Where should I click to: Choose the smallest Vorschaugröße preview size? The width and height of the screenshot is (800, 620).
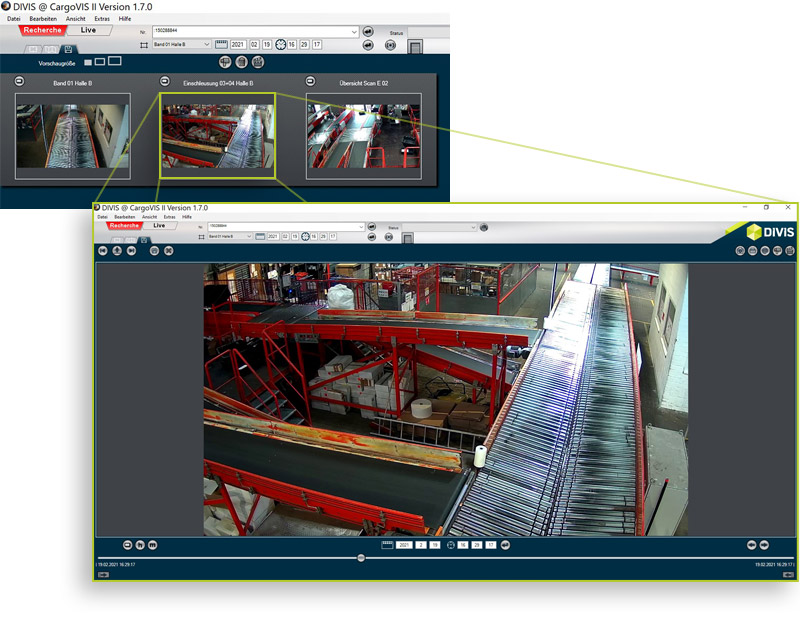coord(88,62)
